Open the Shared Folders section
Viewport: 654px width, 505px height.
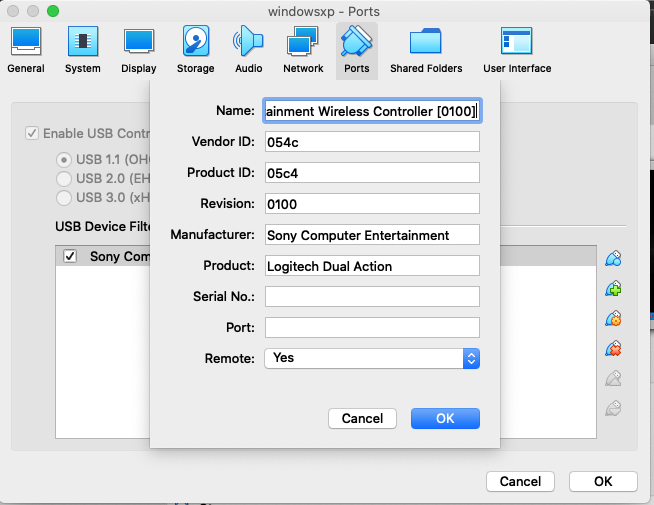click(x=426, y=50)
